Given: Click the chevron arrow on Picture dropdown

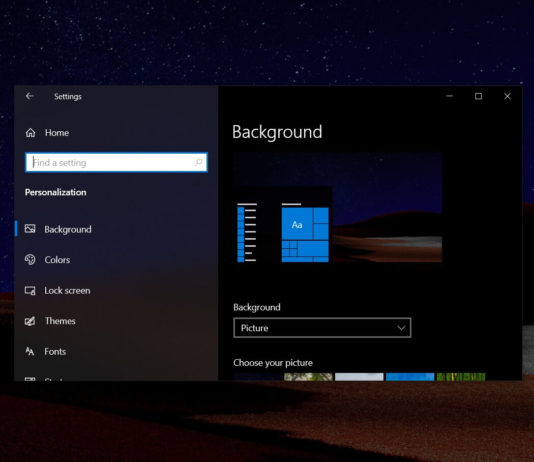Looking at the screenshot, I should pyautogui.click(x=401, y=328).
